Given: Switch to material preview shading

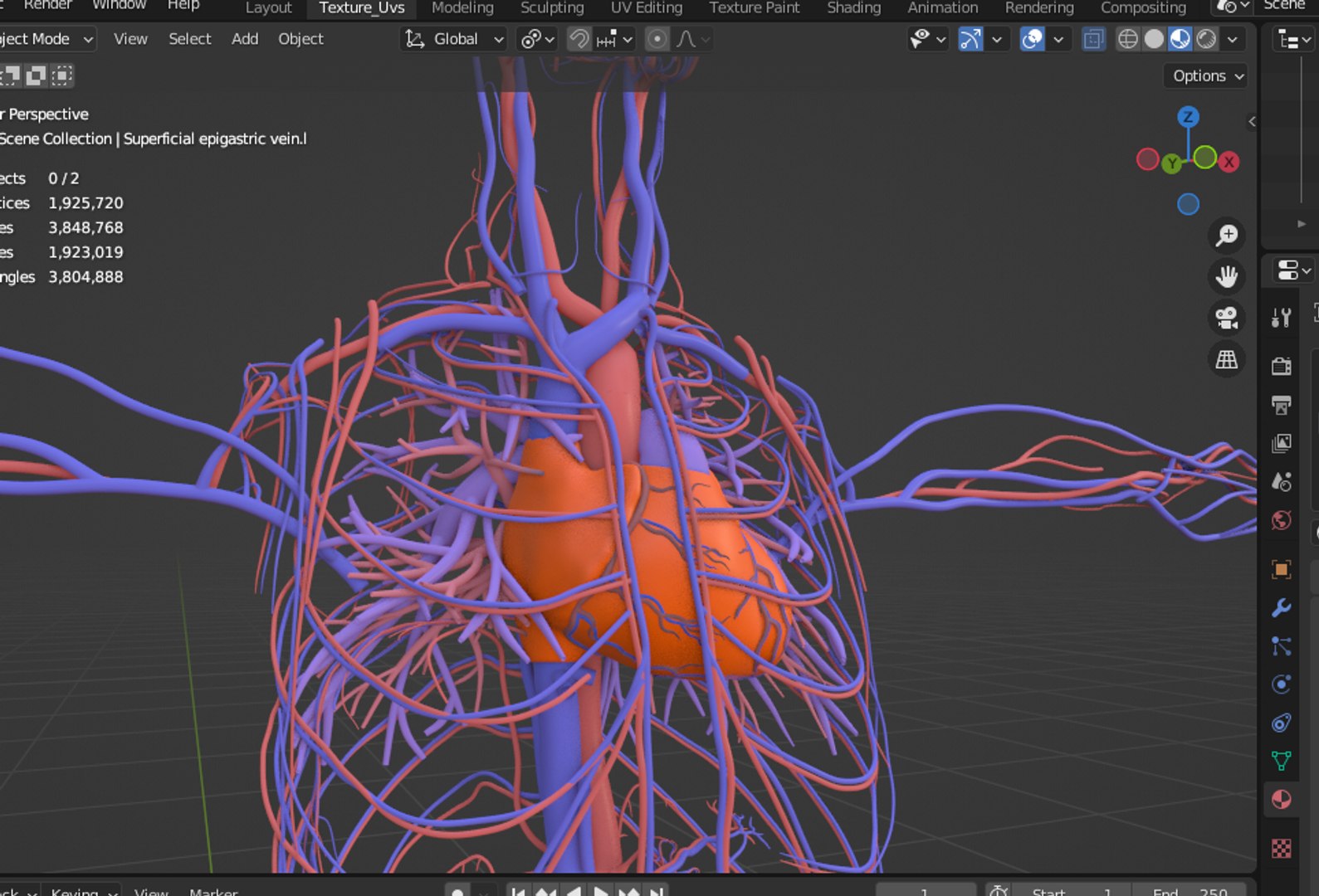Looking at the screenshot, I should click(x=1180, y=39).
